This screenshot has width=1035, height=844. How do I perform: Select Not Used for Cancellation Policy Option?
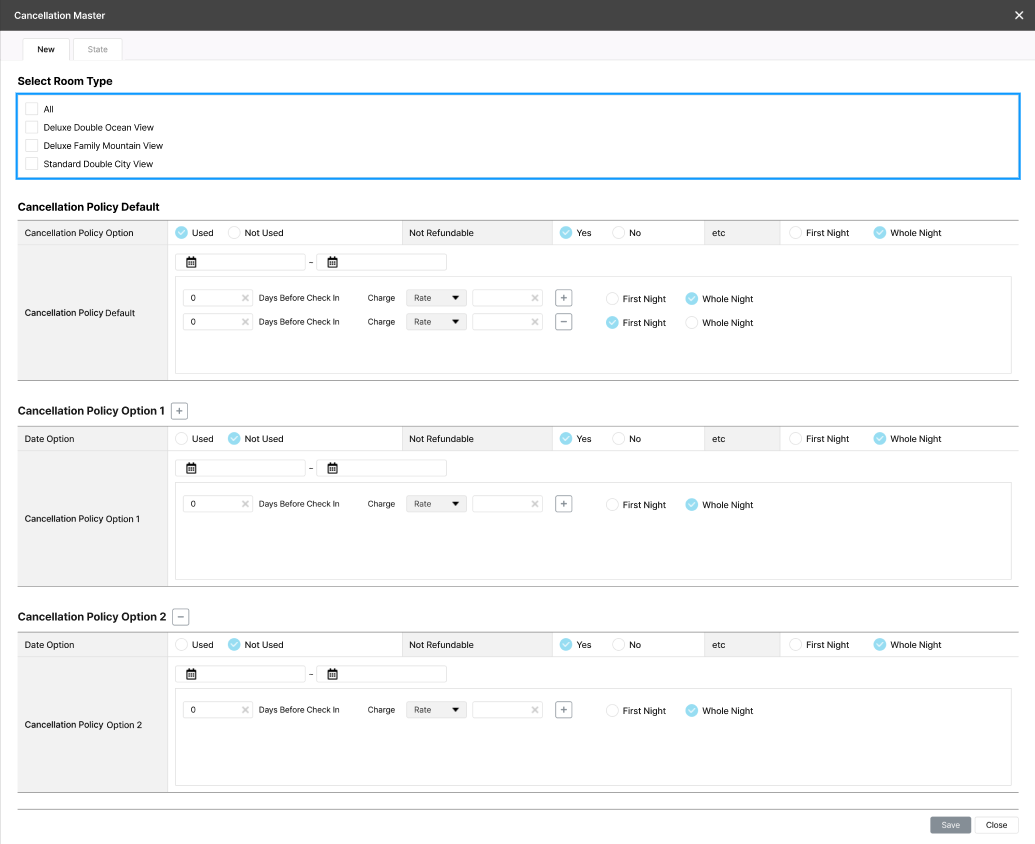click(234, 233)
